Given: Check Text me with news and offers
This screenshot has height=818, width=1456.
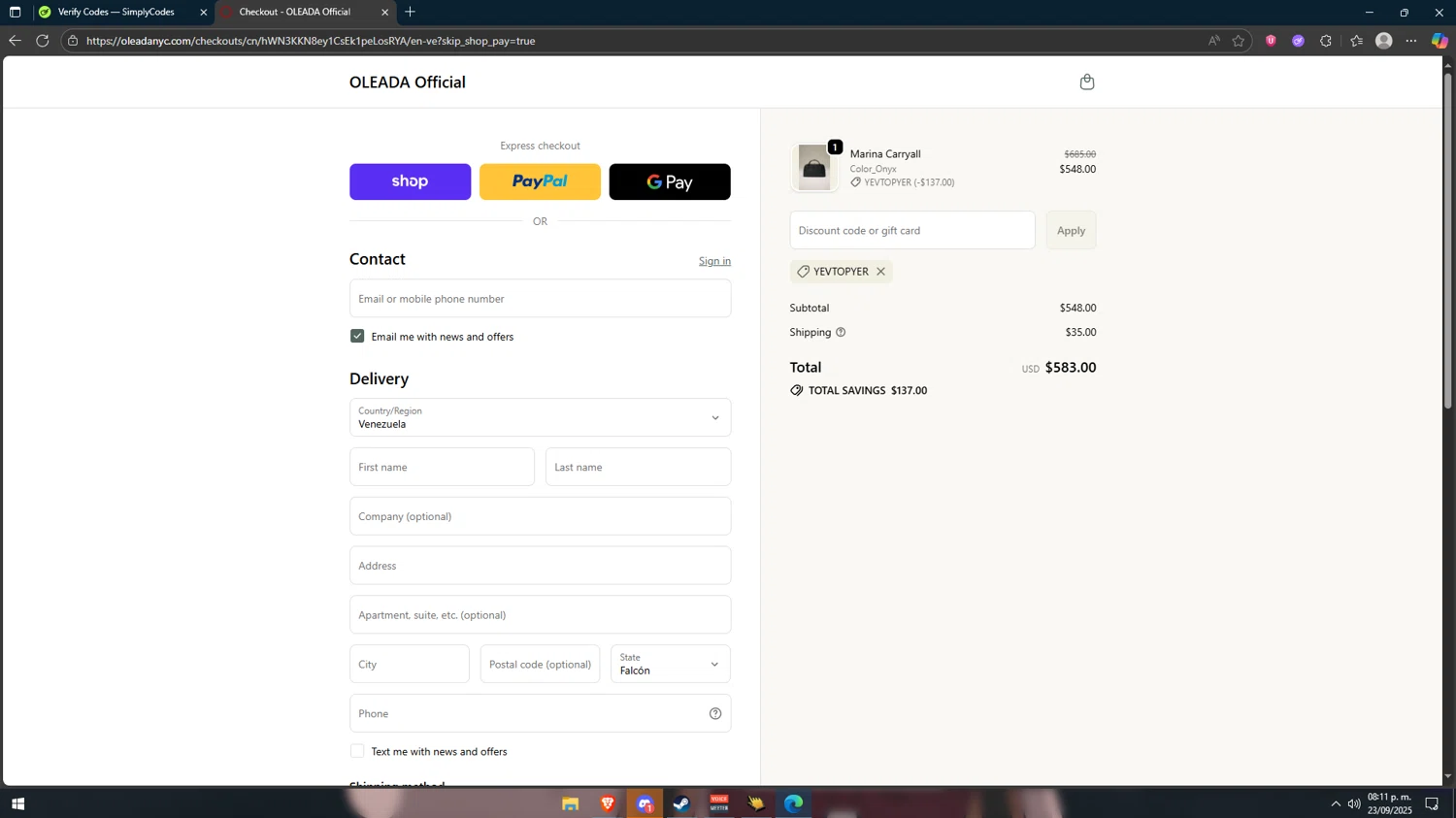Looking at the screenshot, I should click(x=357, y=751).
